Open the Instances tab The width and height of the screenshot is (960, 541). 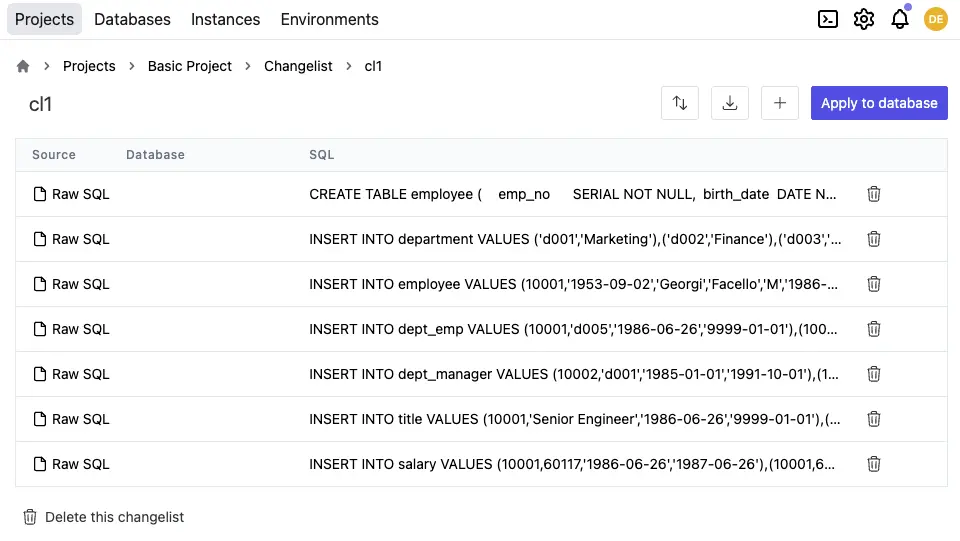pos(225,19)
